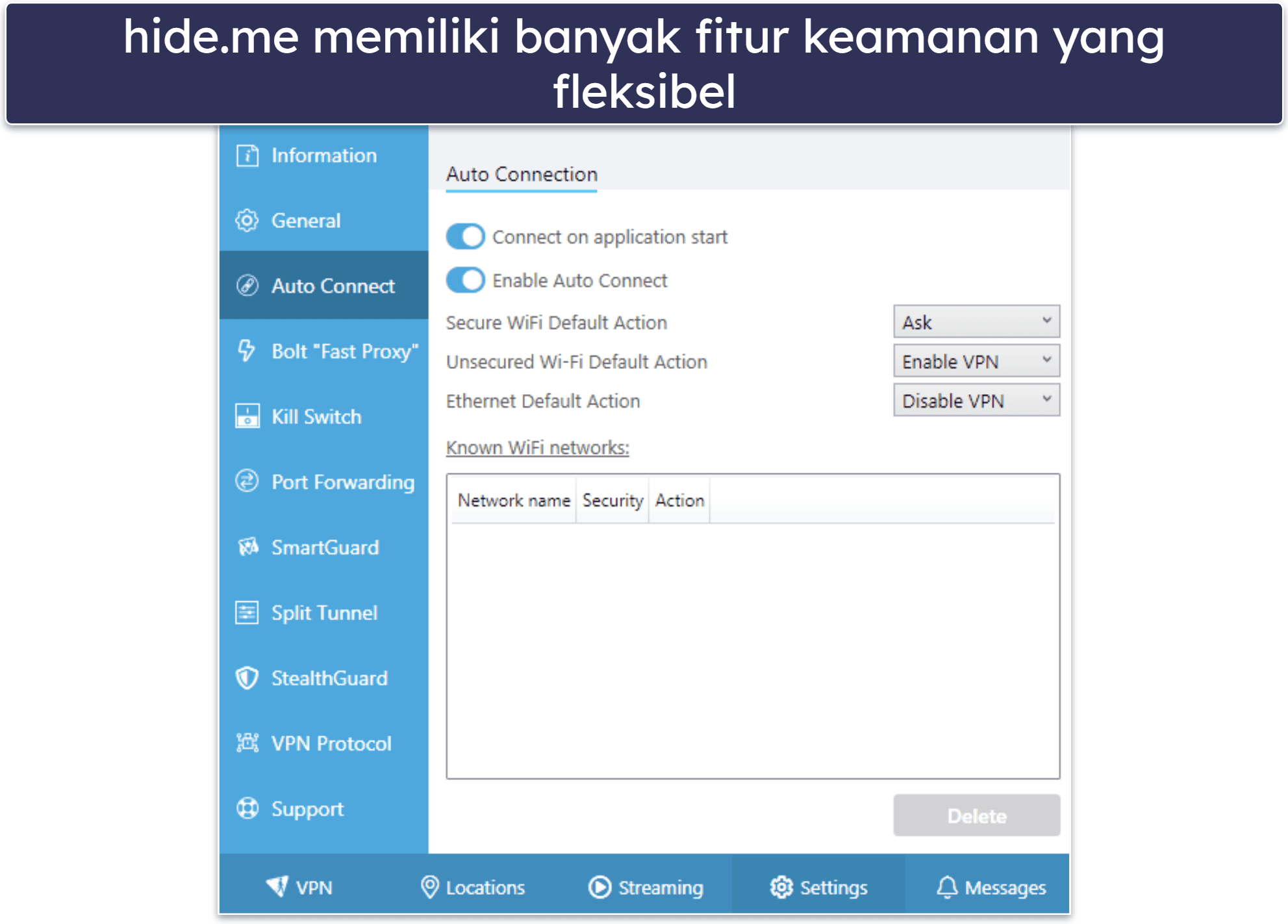Click the Known WiFi networks link
1288x924 pixels.
(x=537, y=447)
